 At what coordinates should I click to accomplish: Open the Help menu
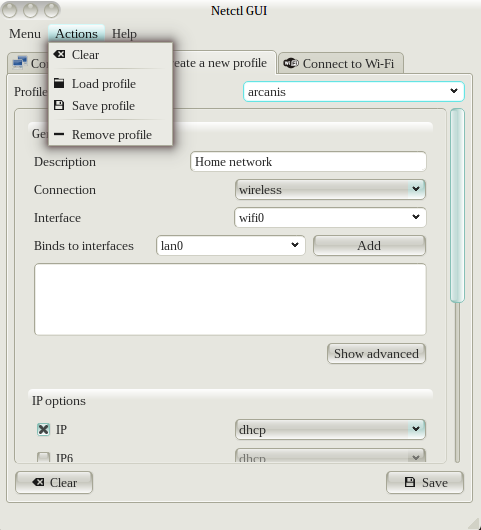(x=124, y=34)
